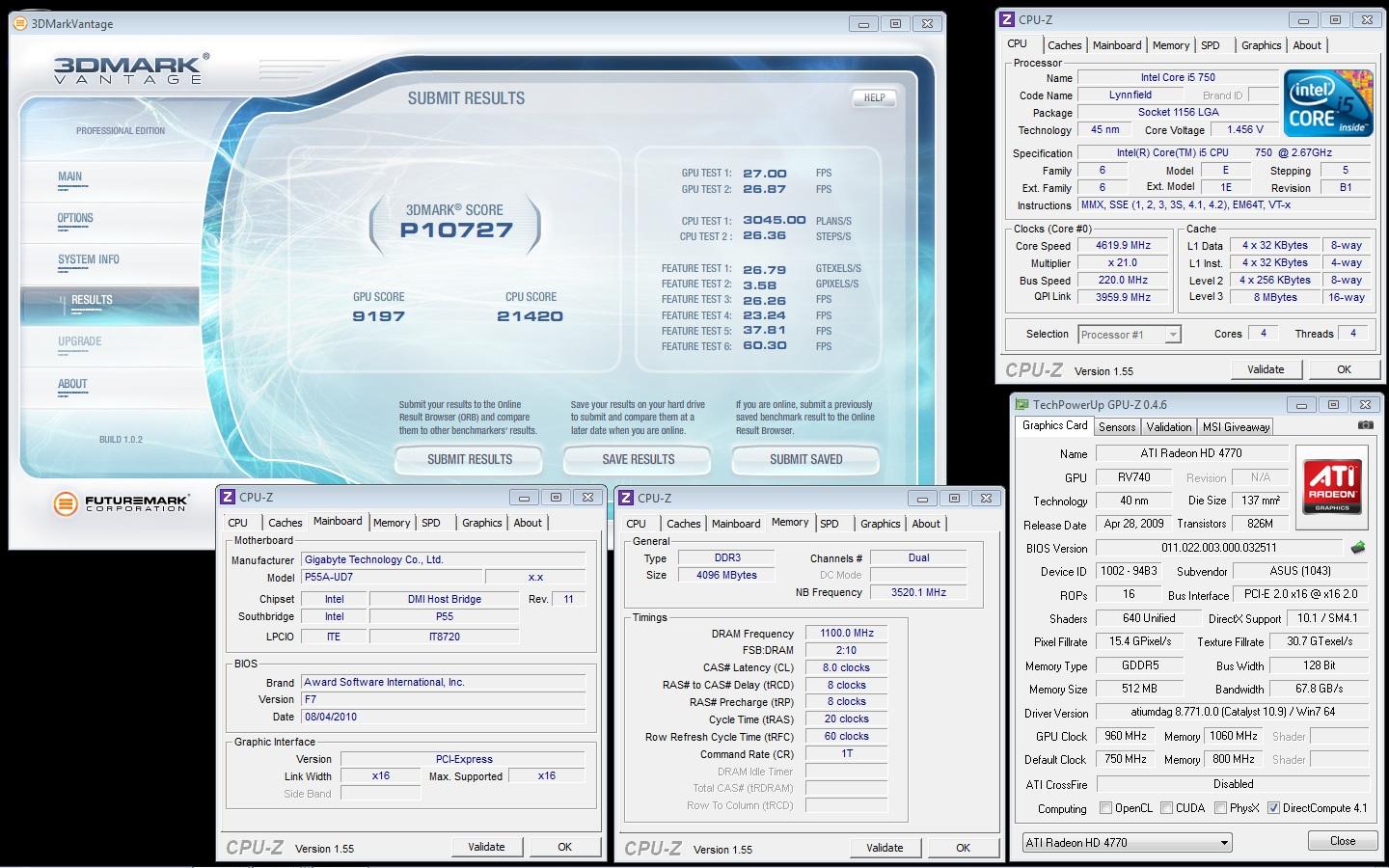Screen dimensions: 1389x868
Task: Click the NB Frequency 3520.1 MHz field
Action: [919, 593]
